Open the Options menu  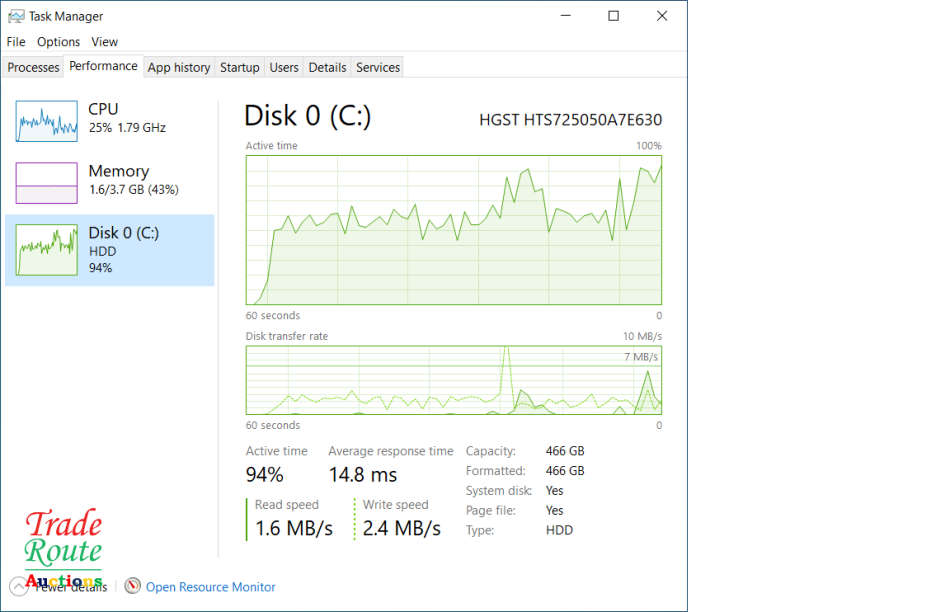click(58, 42)
